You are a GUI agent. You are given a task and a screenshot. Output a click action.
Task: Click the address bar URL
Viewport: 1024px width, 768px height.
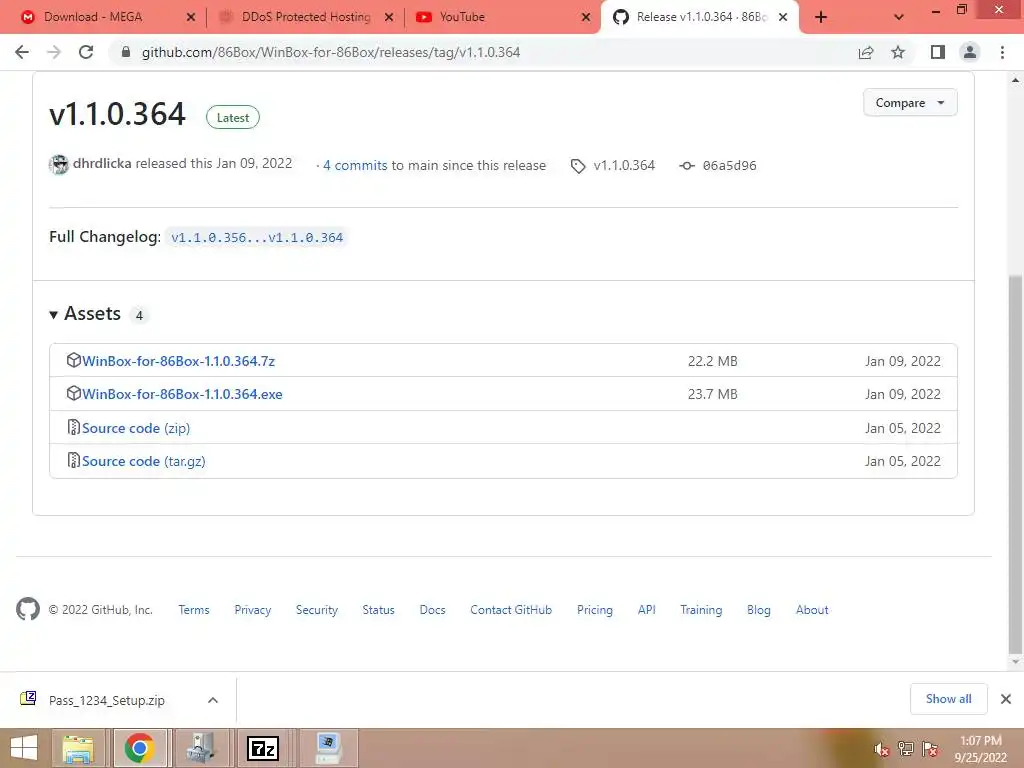[x=331, y=52]
